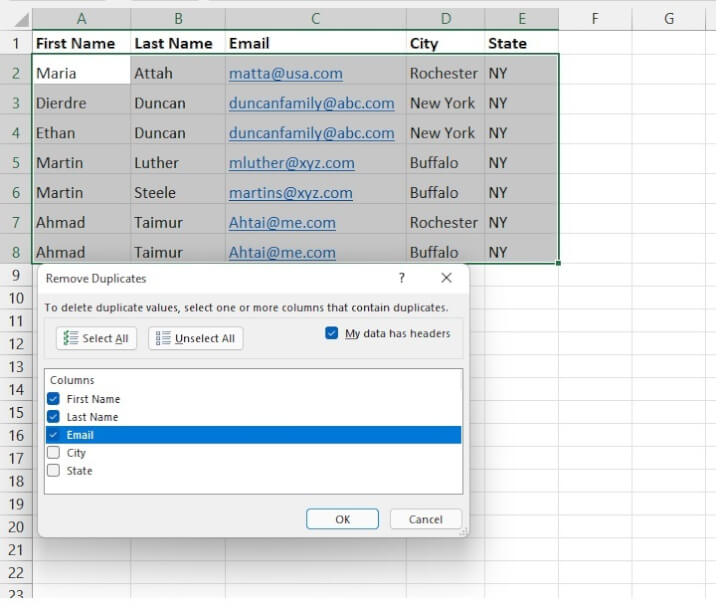Uncheck the Email column checkbox
This screenshot has height=609, width=720.
coord(54,435)
